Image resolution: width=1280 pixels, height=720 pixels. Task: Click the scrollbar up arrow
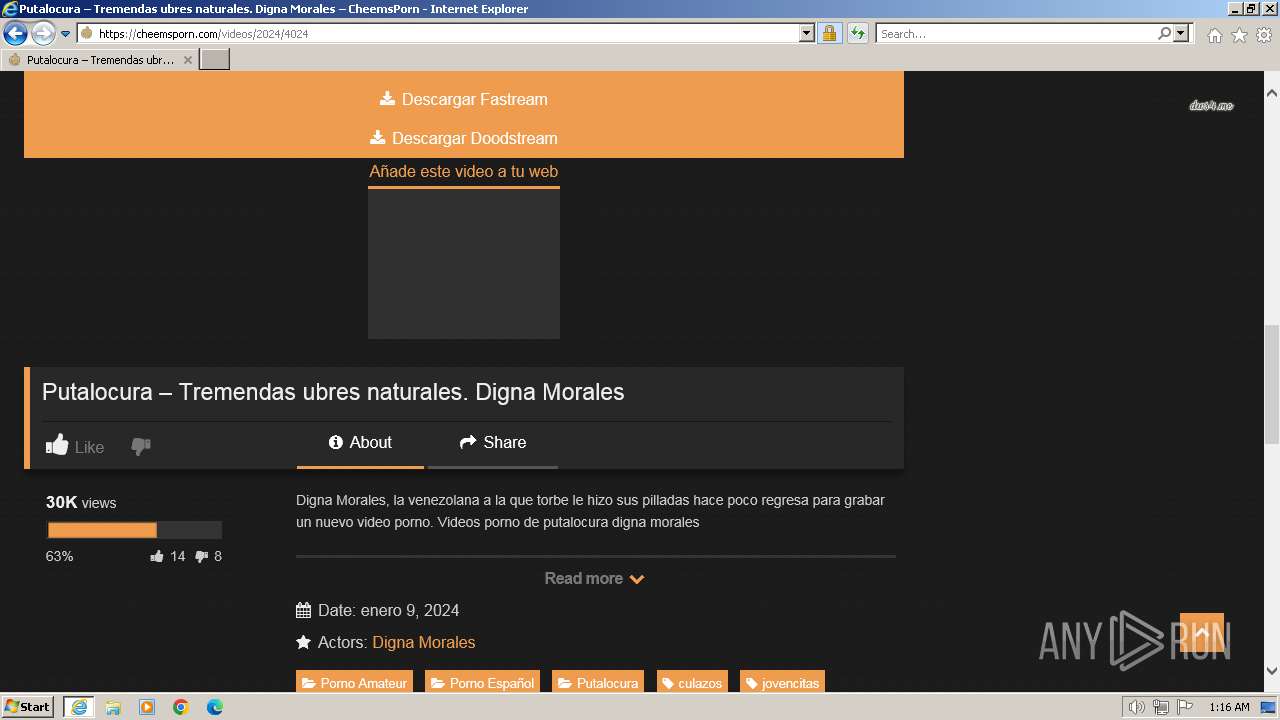(x=1272, y=92)
